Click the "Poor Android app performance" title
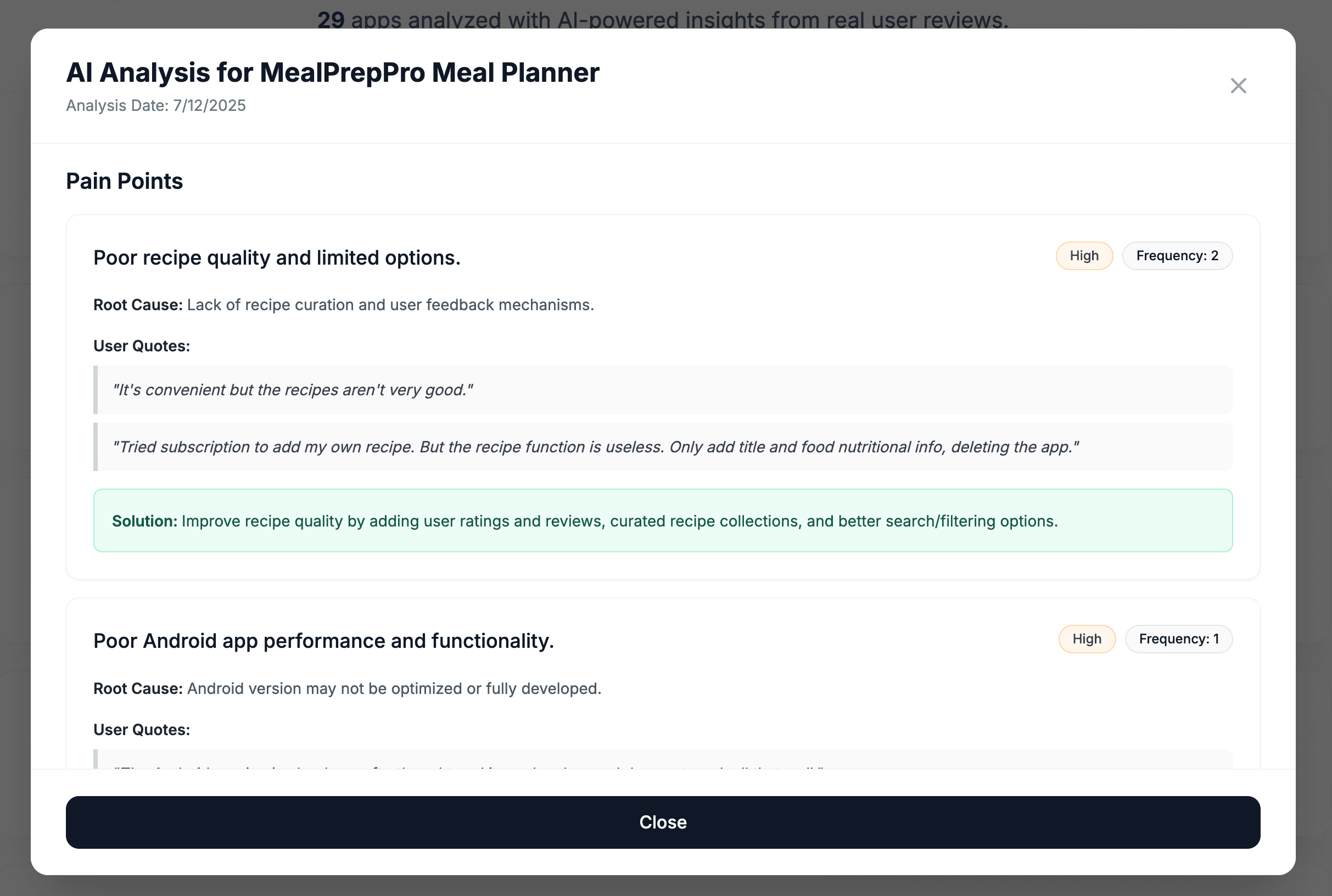This screenshot has width=1332, height=896. 323,641
